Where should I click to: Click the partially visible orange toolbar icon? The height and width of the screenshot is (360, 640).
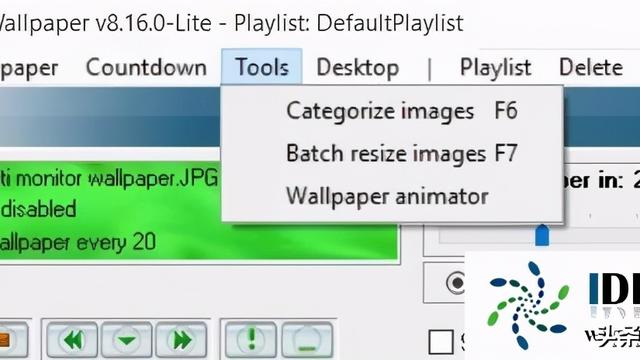(13, 340)
